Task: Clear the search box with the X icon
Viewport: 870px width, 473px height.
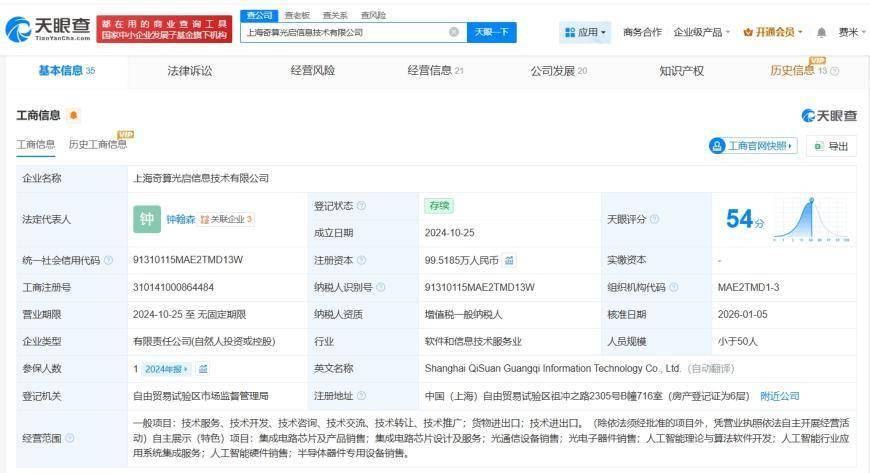Action: [x=454, y=32]
